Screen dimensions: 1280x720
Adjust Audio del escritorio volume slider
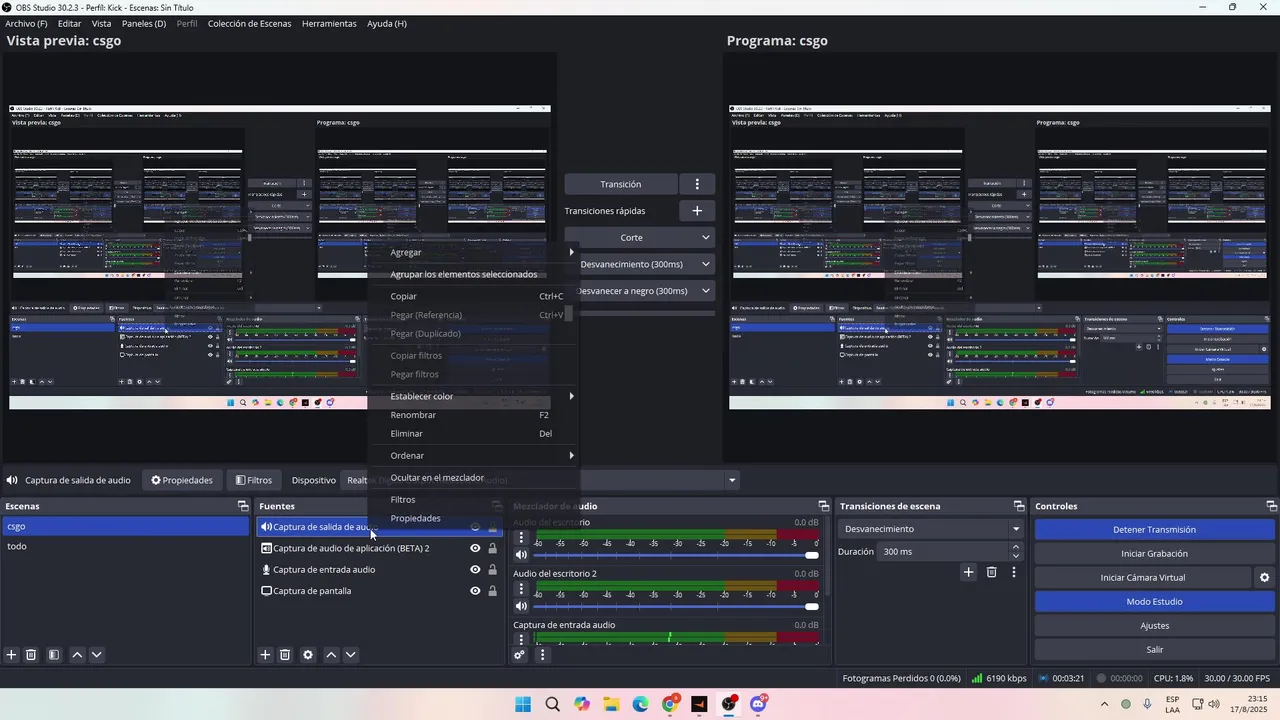pos(676,555)
